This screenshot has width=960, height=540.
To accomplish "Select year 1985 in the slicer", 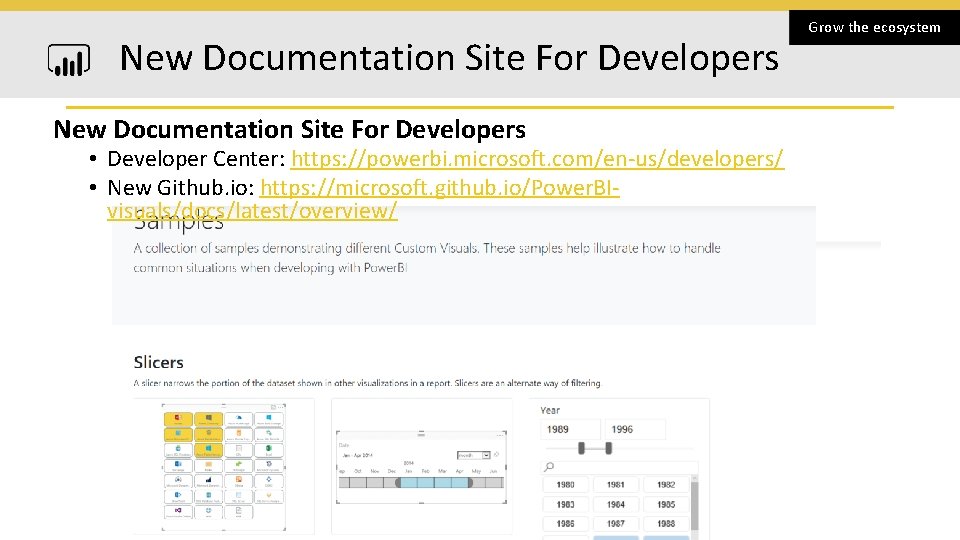I will [x=666, y=504].
